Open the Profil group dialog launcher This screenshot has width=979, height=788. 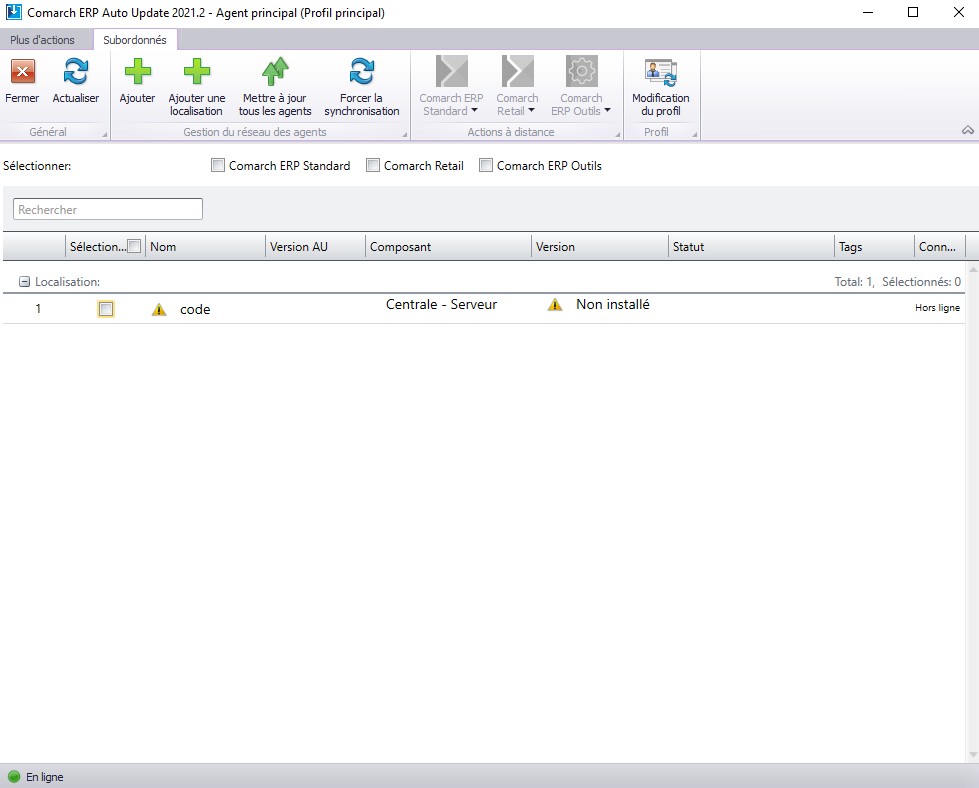[x=694, y=134]
